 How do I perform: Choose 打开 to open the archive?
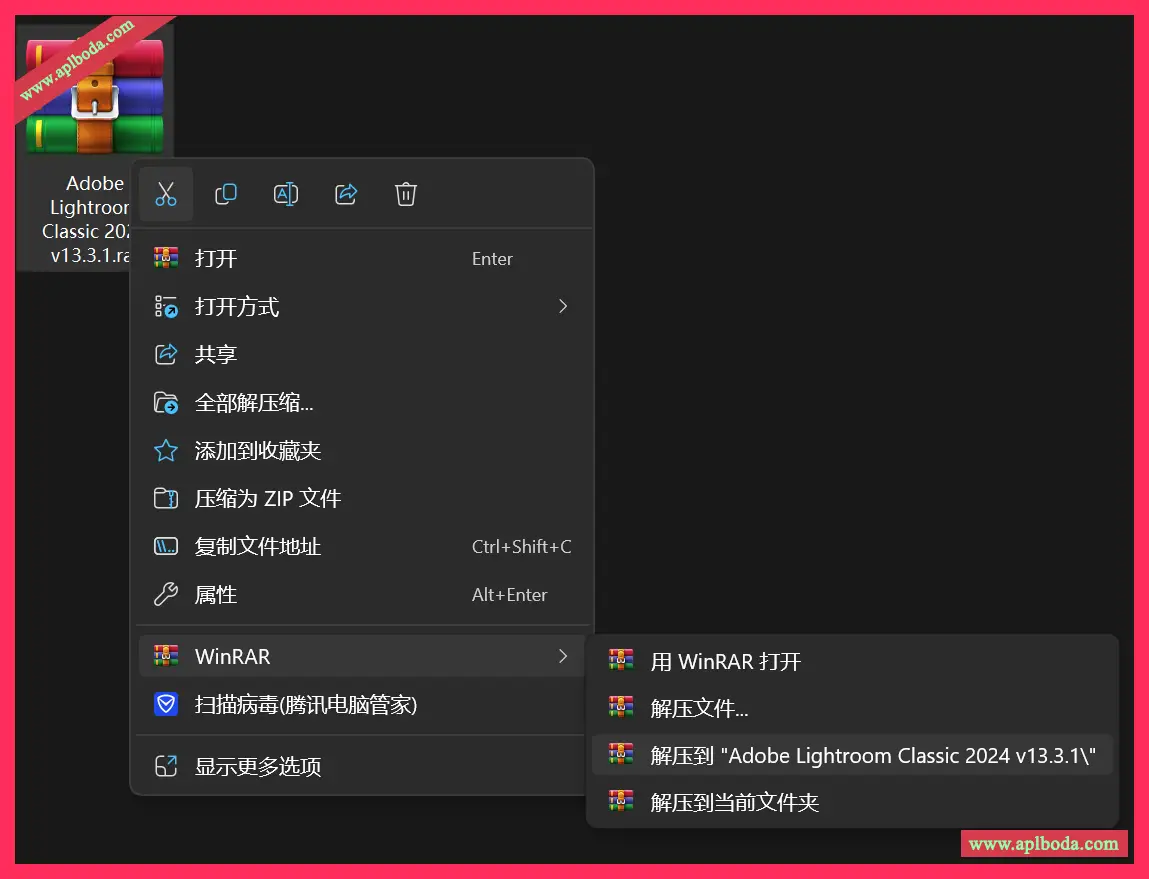click(216, 259)
